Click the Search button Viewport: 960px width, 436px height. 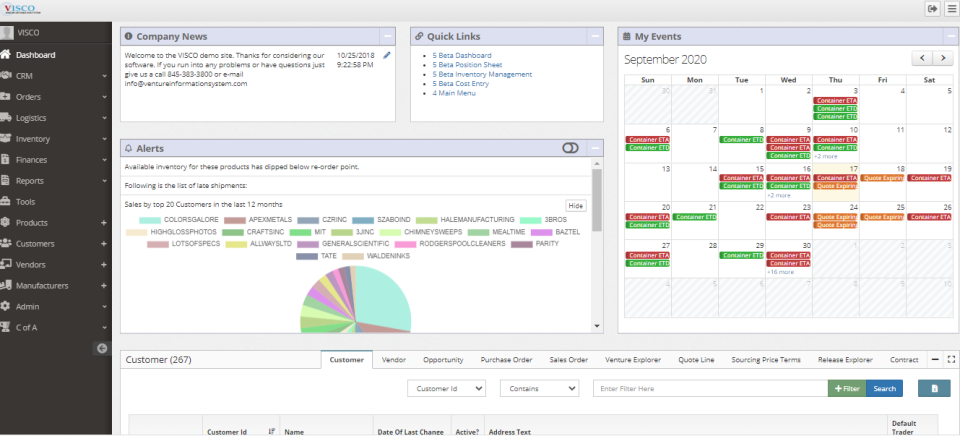click(x=885, y=388)
